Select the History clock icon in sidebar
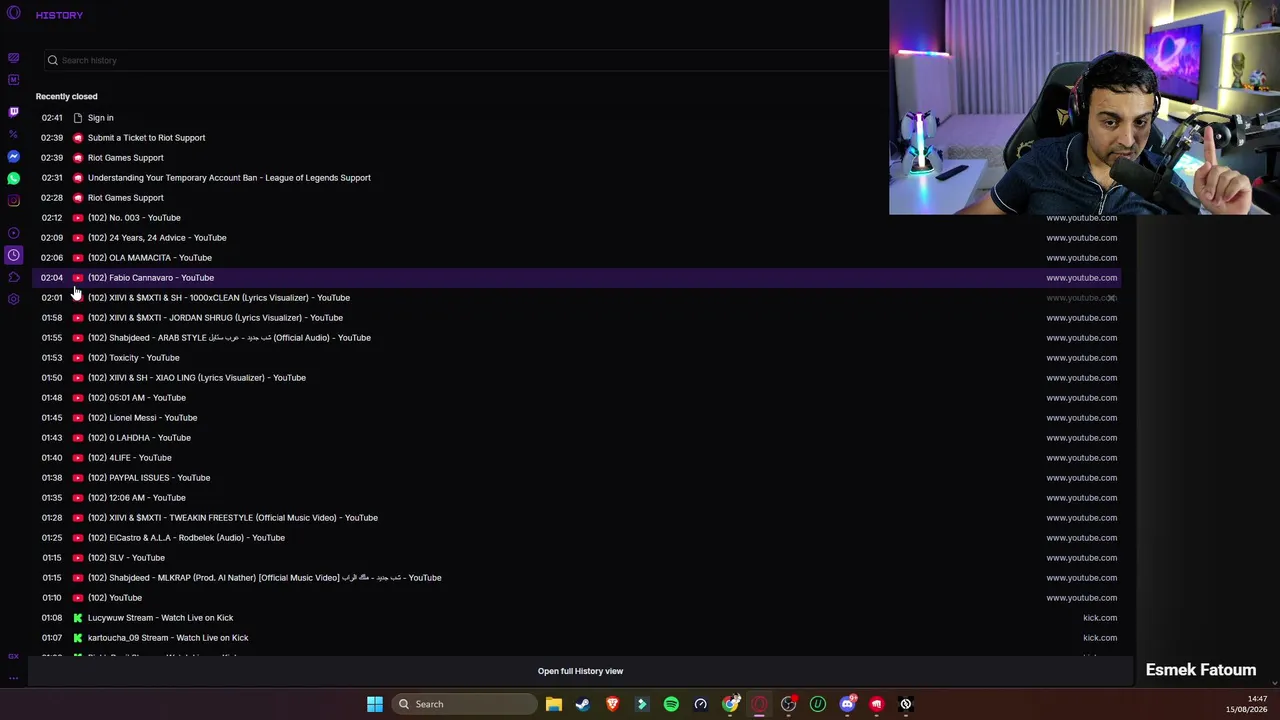The width and height of the screenshot is (1280, 720). coord(13,255)
